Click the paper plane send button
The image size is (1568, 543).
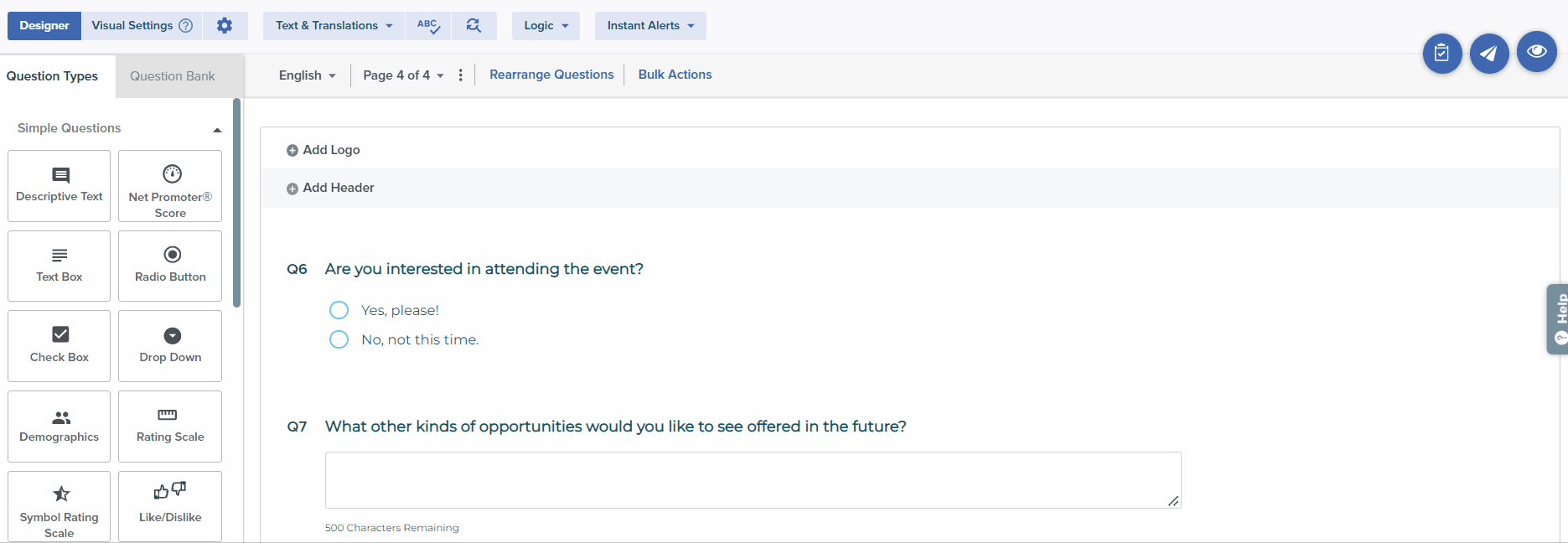pos(1488,54)
